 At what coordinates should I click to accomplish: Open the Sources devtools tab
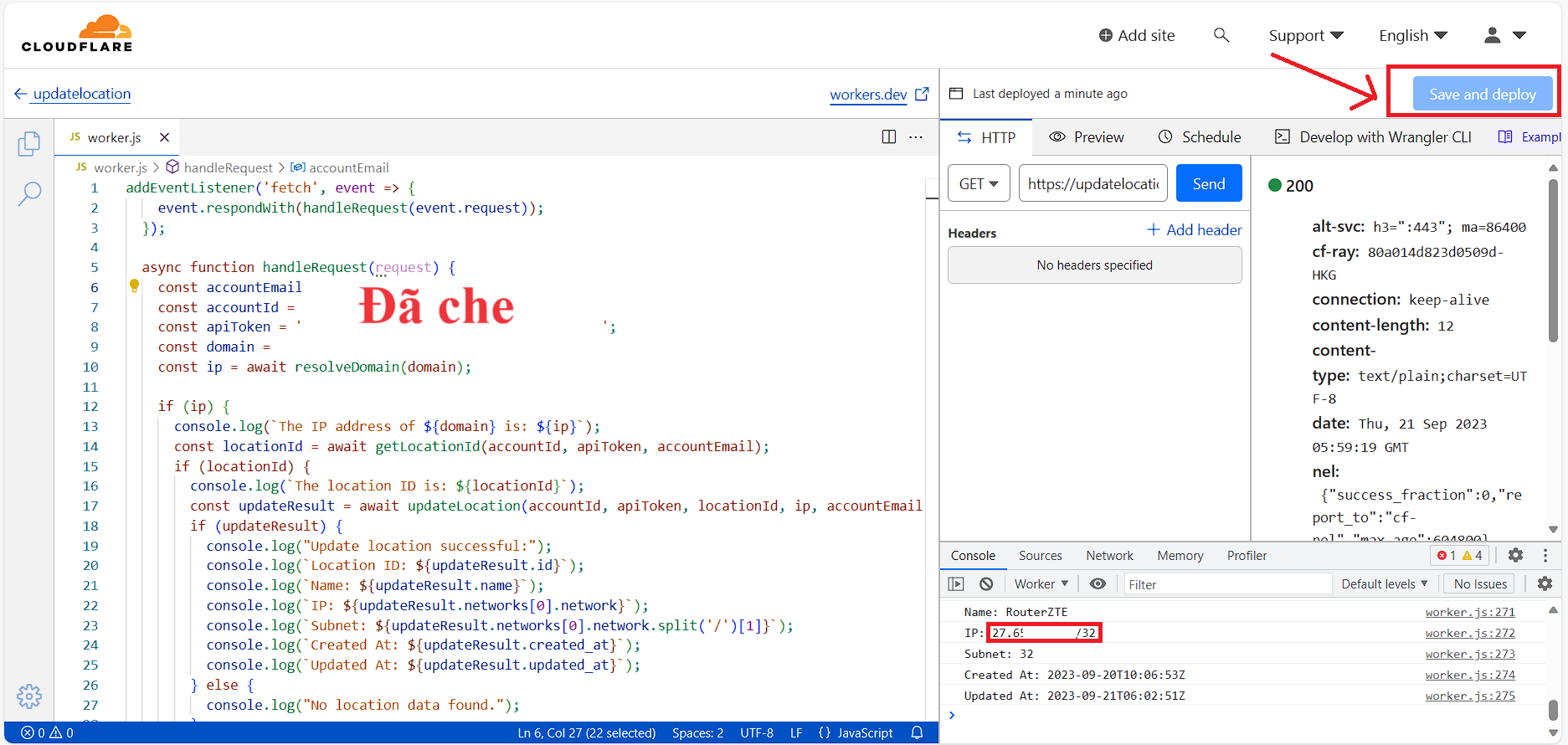pos(1041,556)
